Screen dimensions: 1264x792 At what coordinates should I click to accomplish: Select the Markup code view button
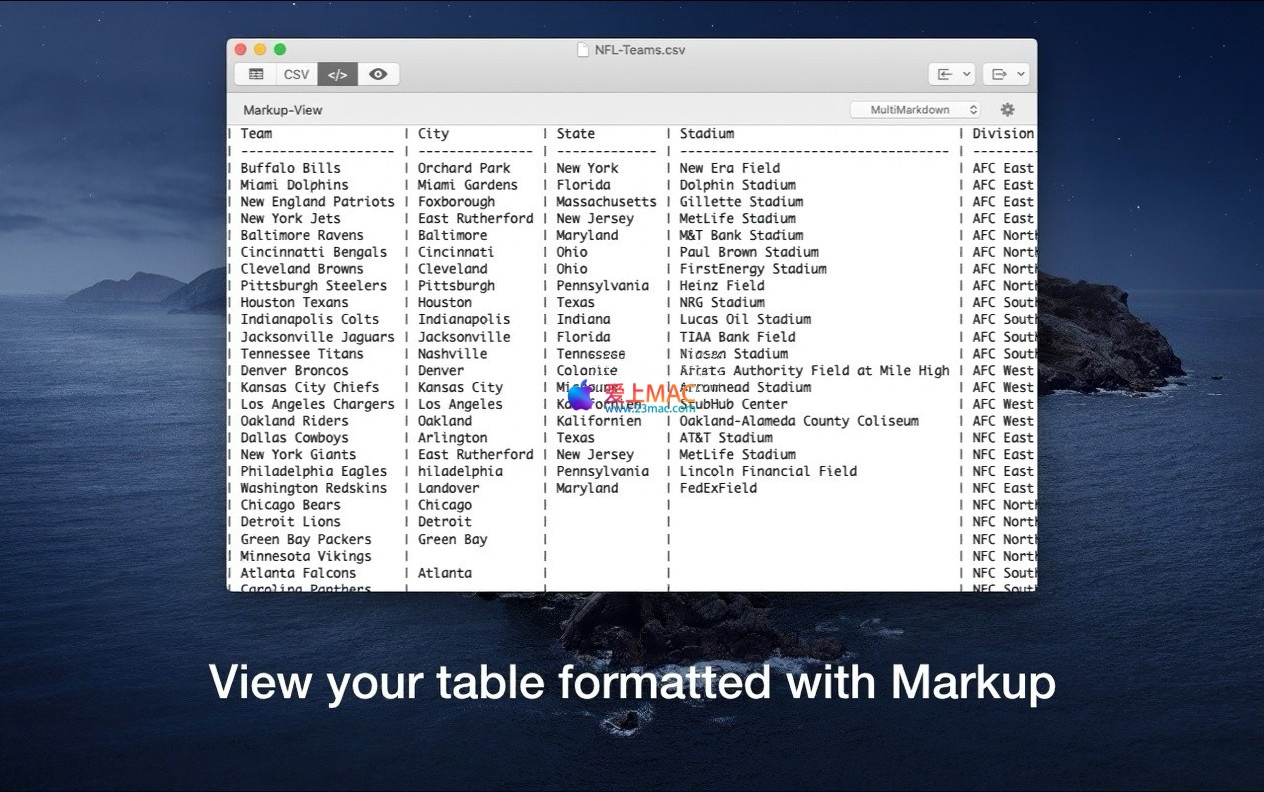click(338, 74)
